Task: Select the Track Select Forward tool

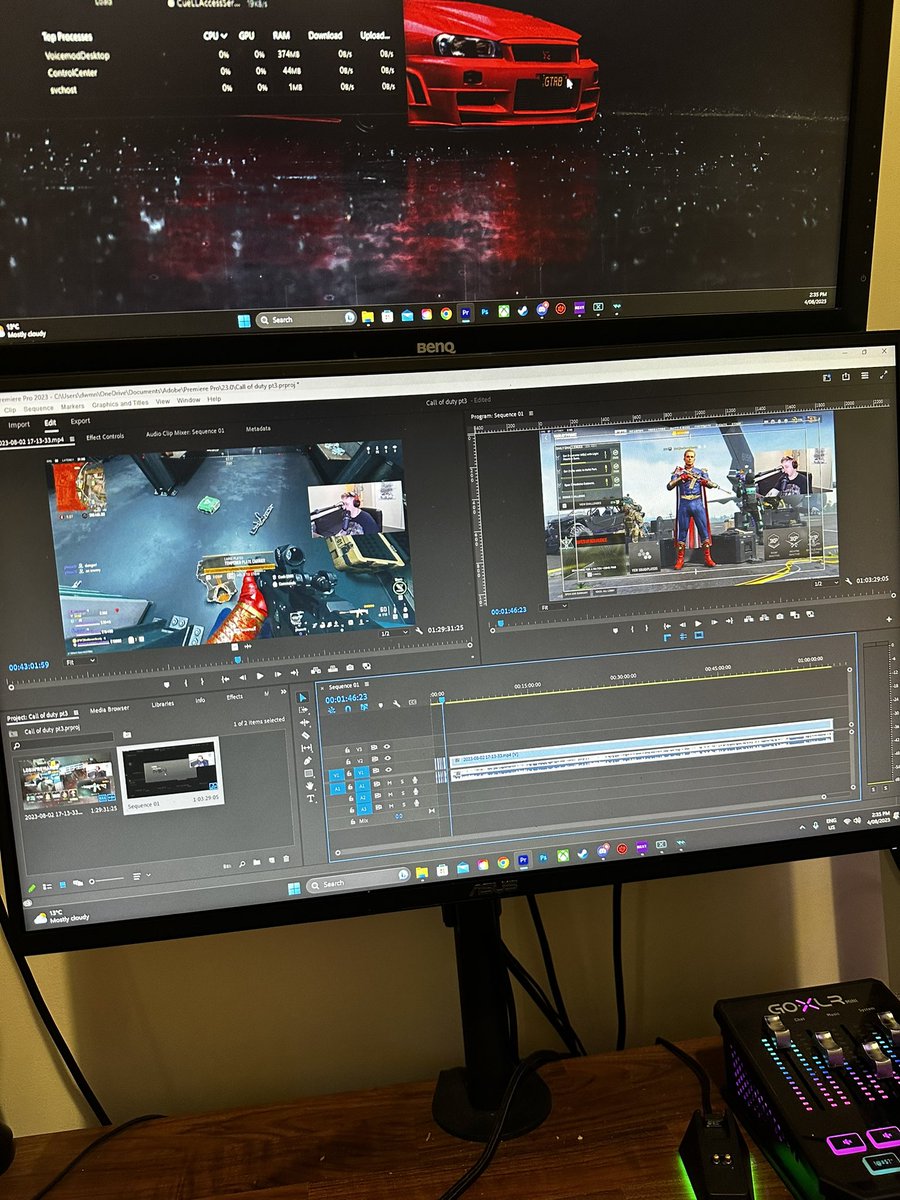Action: point(304,710)
